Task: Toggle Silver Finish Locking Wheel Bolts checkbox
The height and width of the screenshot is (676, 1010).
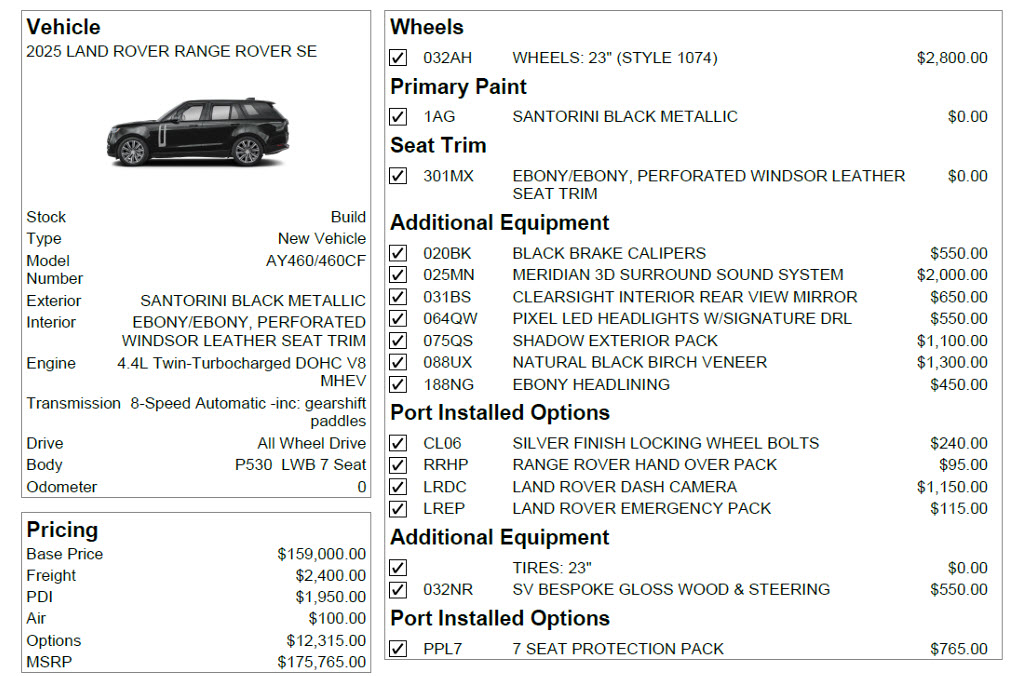Action: pyautogui.click(x=398, y=443)
